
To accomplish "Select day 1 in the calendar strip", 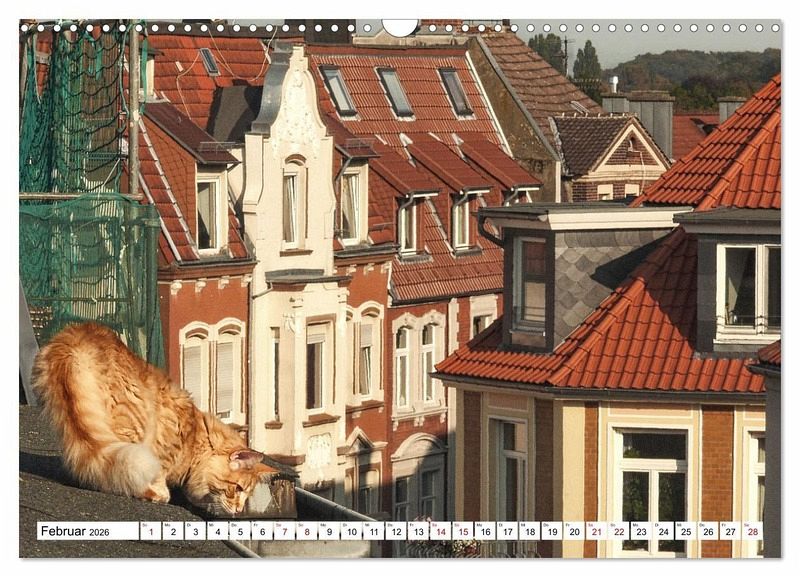I will [x=151, y=531].
